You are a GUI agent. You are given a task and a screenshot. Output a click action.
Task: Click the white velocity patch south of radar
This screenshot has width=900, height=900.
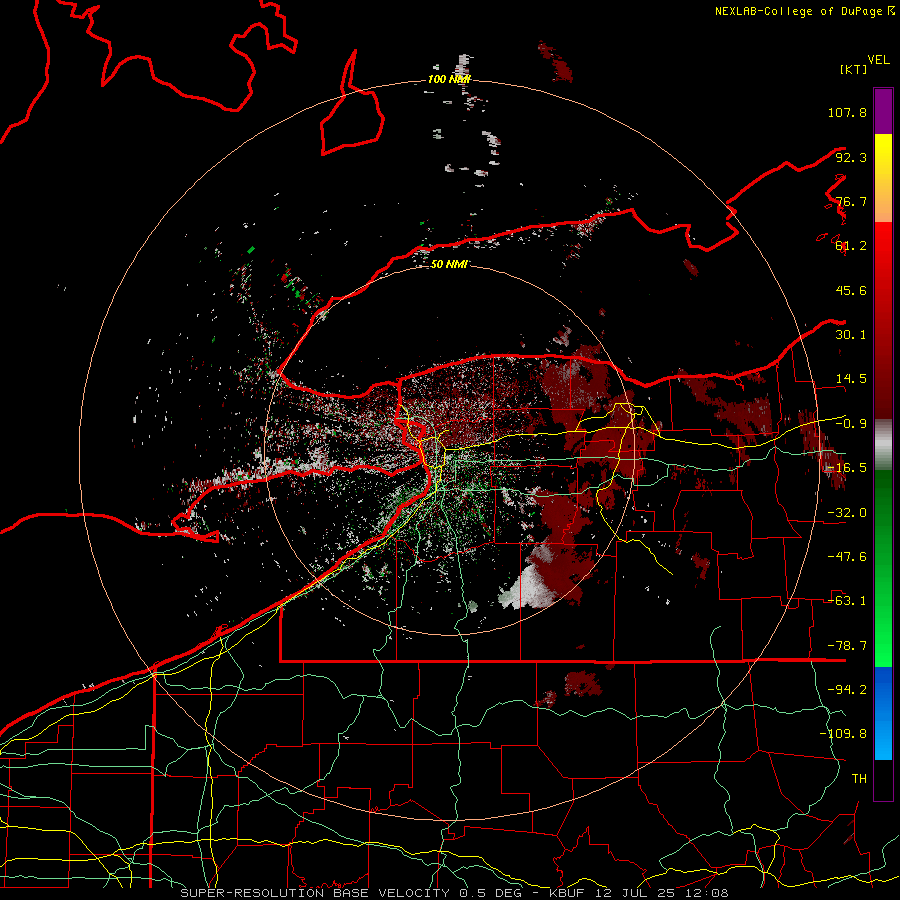[527, 588]
